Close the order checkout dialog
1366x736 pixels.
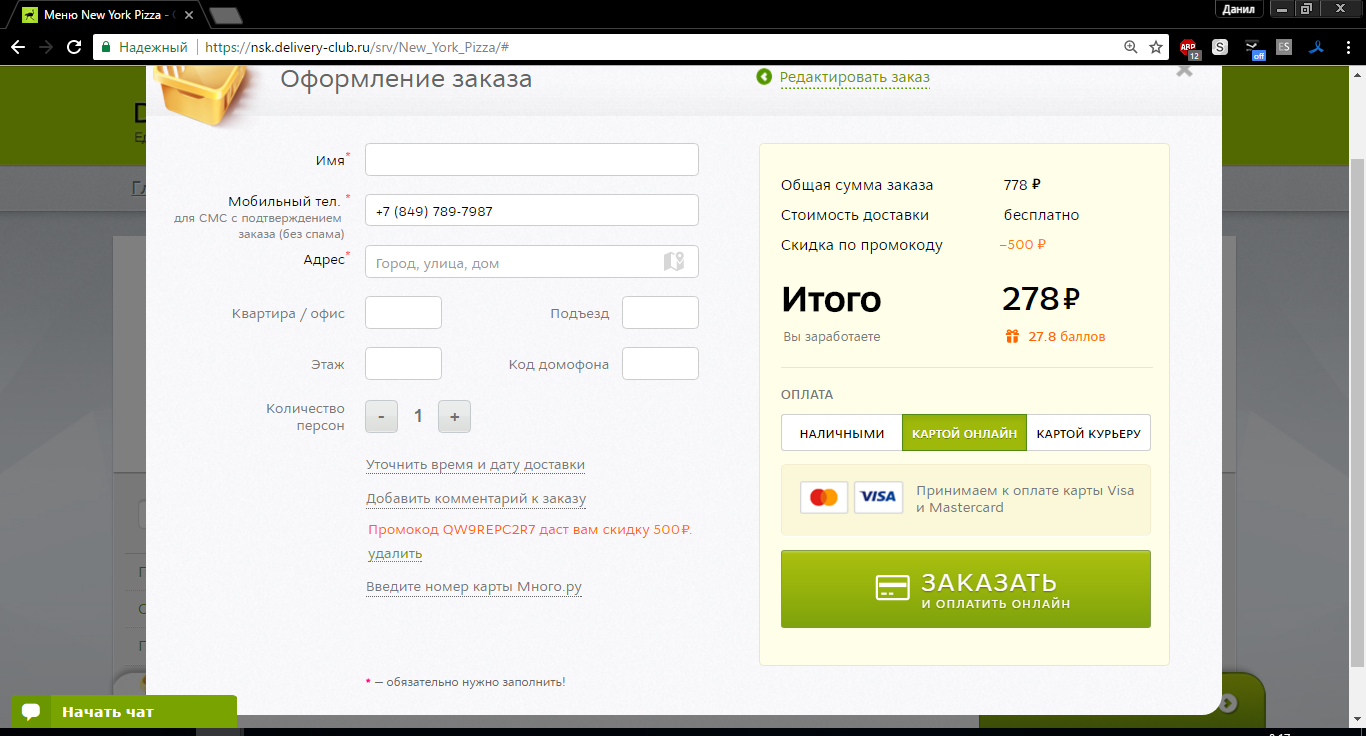click(x=1184, y=70)
